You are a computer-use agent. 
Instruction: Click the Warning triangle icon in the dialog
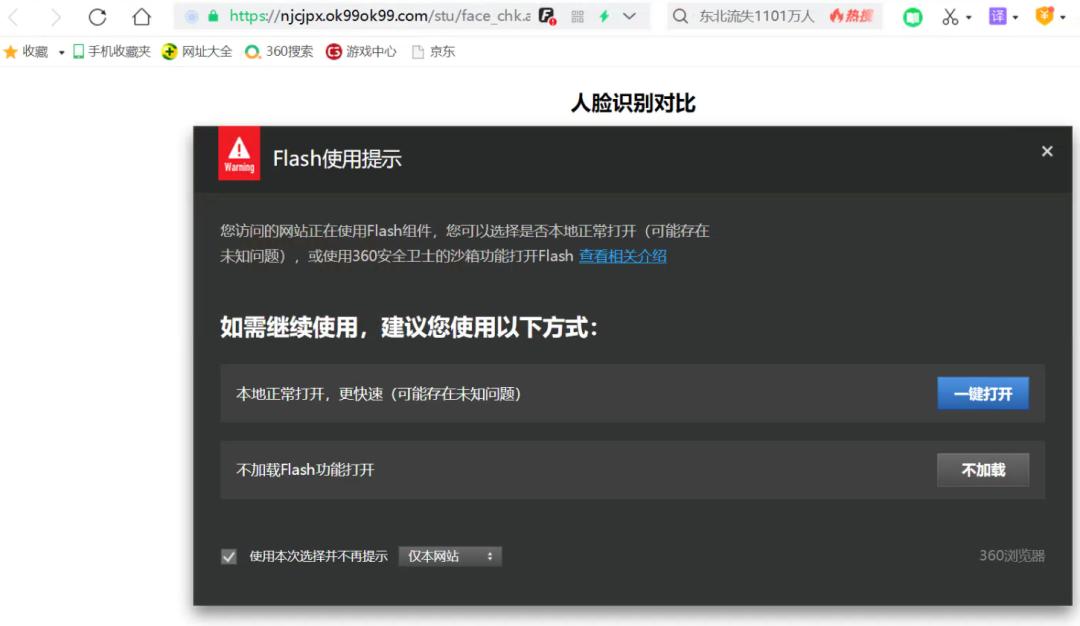[239, 153]
